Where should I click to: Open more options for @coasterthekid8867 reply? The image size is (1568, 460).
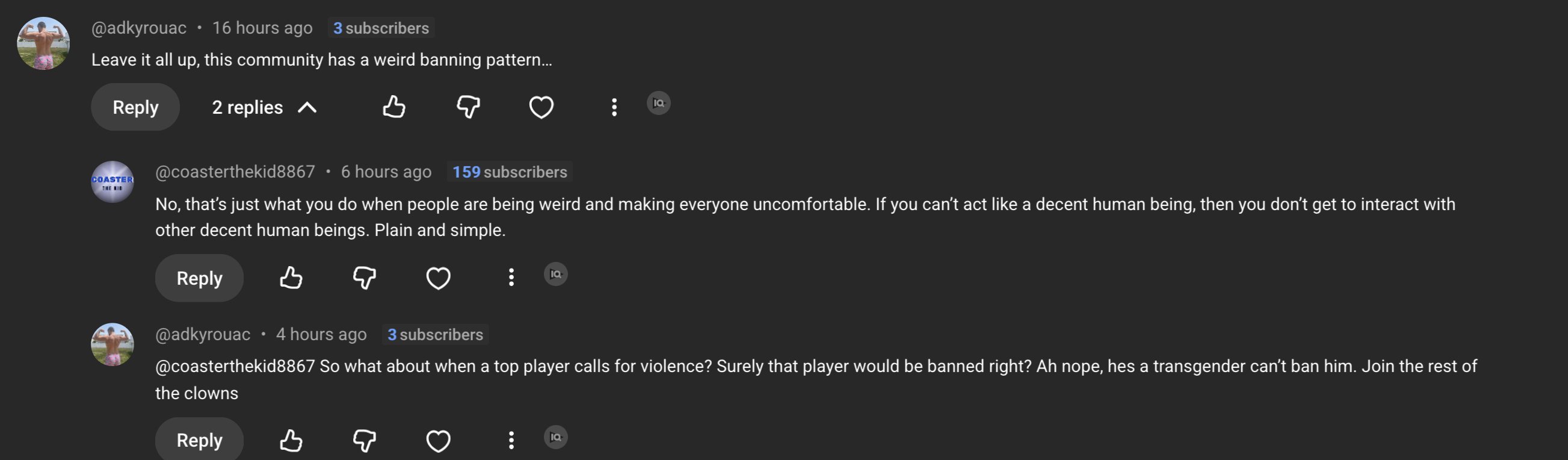(511, 278)
